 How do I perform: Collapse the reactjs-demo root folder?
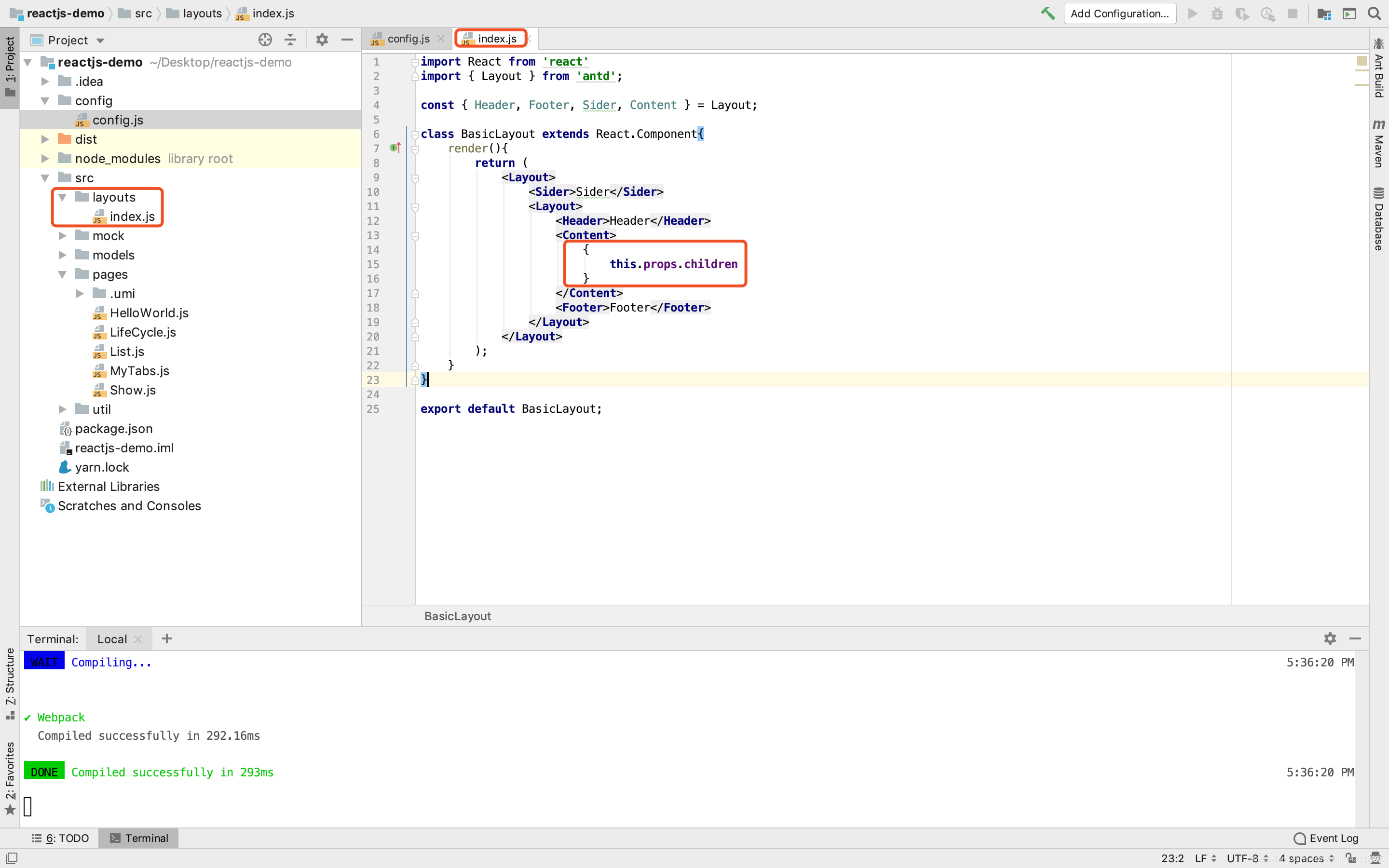pos(27,62)
